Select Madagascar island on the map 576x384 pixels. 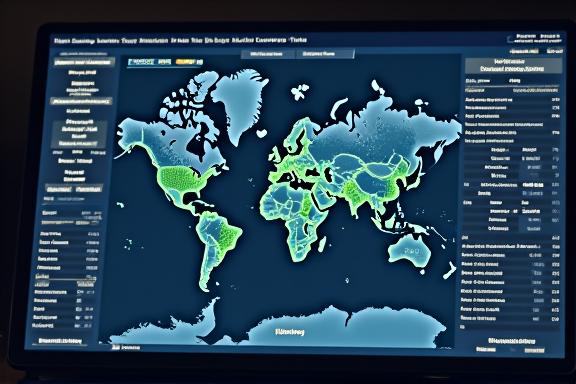pos(322,244)
